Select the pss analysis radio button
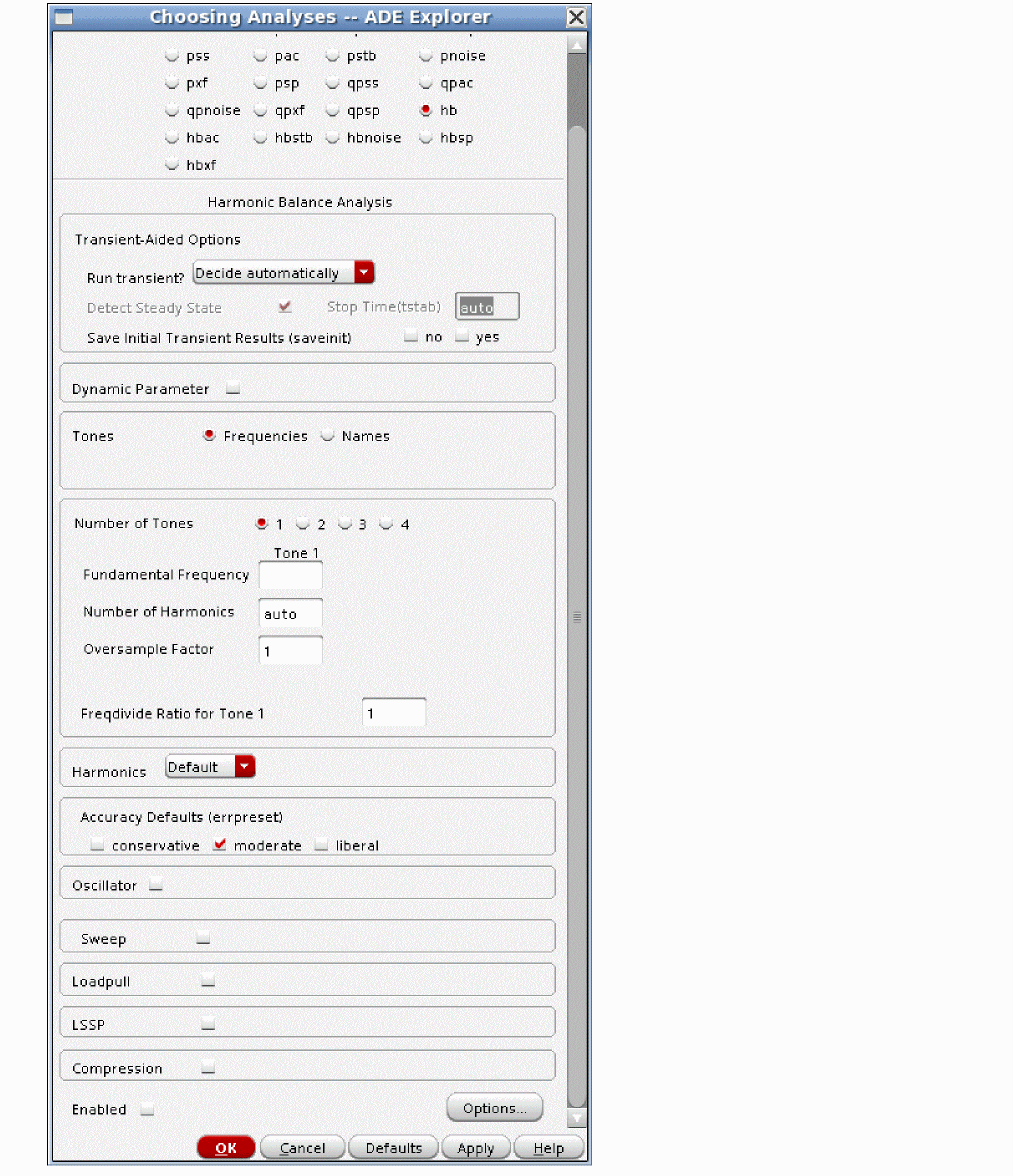 (x=172, y=56)
